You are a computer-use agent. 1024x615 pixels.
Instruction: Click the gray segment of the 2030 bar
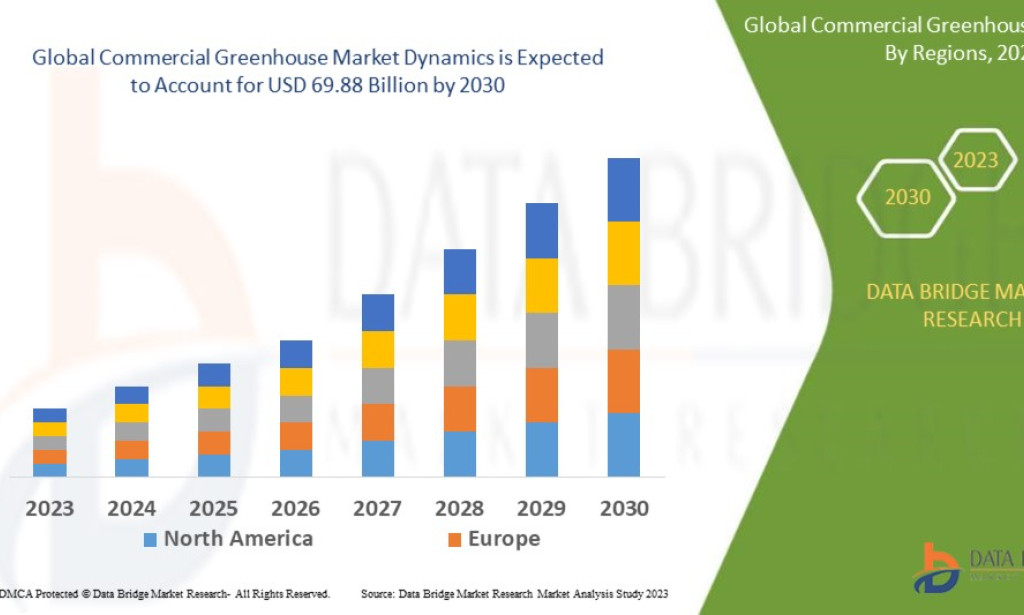pos(624,317)
